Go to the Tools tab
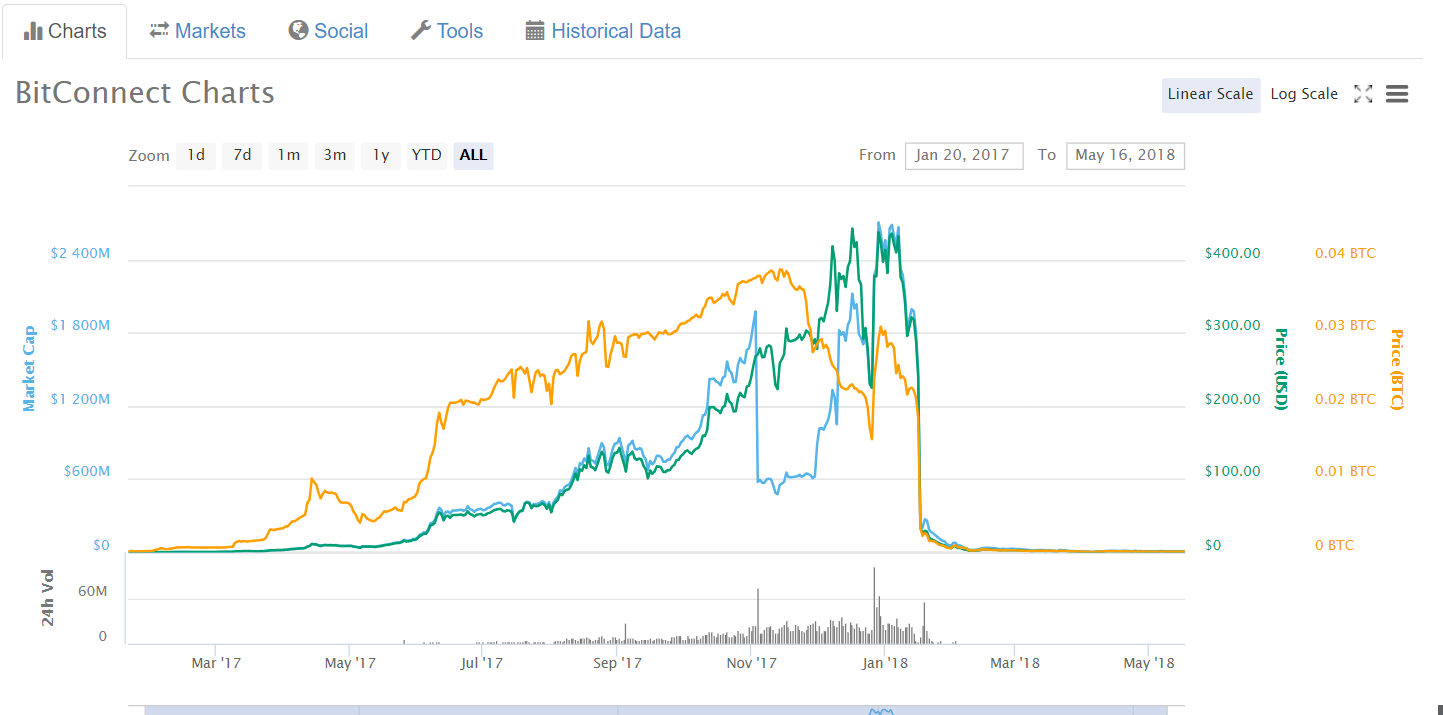 click(x=447, y=31)
